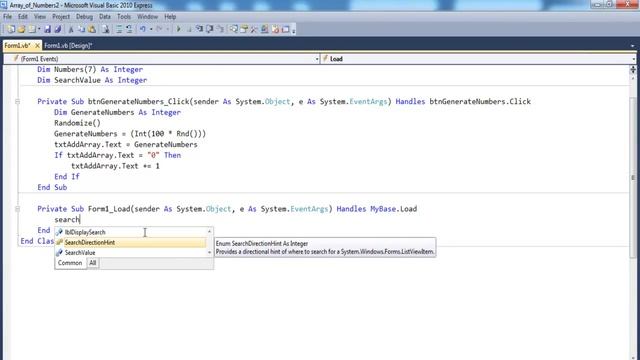Collapse the btnGenerateNumbers_Click sub outline

pos(18,101)
